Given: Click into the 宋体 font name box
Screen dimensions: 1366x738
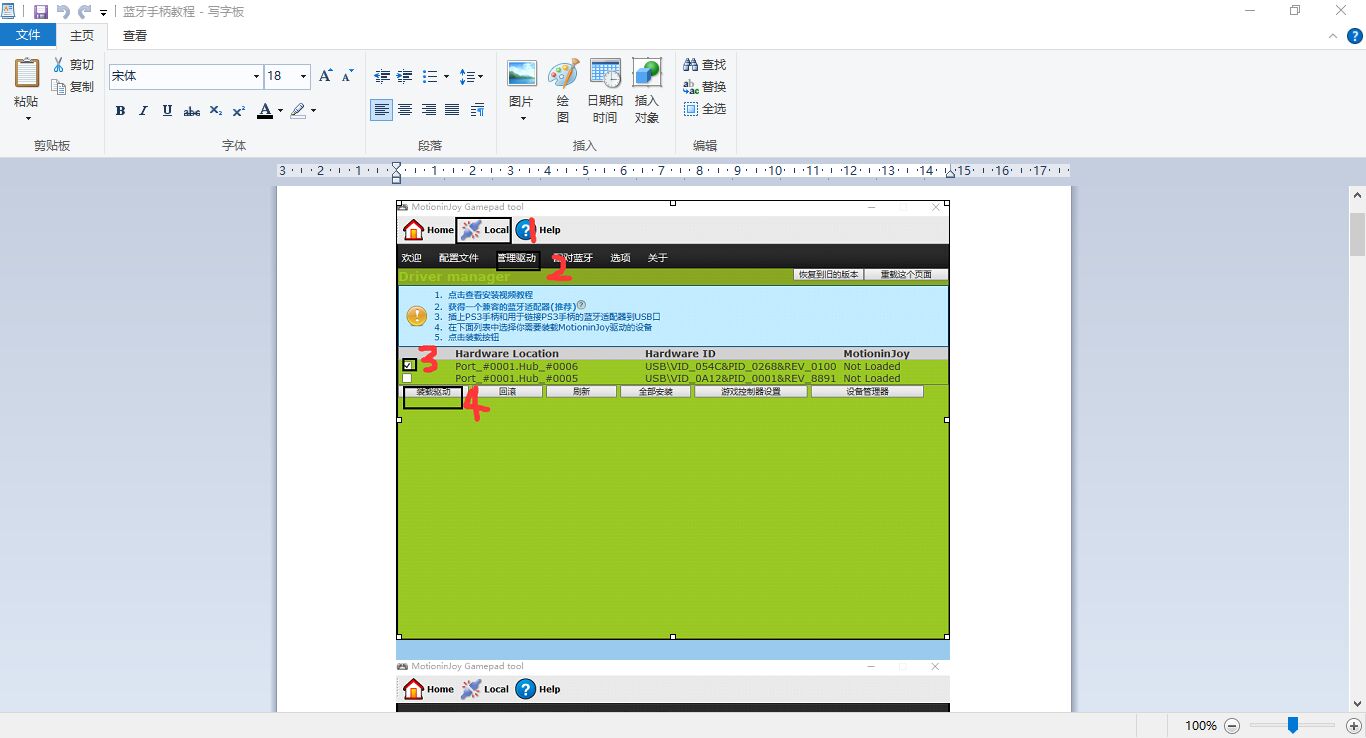Looking at the screenshot, I should [x=178, y=76].
